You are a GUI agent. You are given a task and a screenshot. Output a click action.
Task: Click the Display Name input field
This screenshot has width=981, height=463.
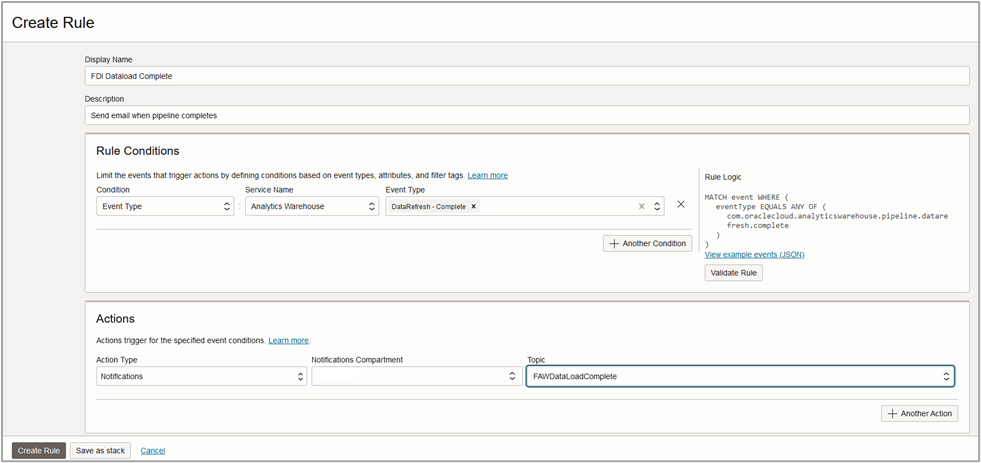coord(527,76)
